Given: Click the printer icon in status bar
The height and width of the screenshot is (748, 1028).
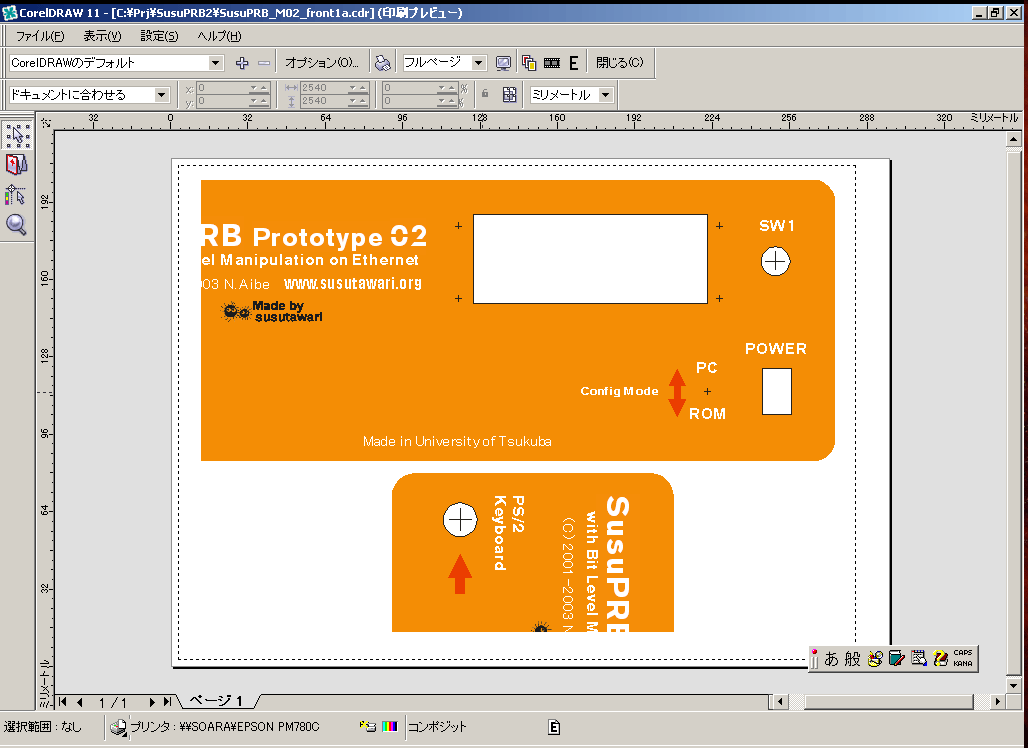Looking at the screenshot, I should coord(119,726).
